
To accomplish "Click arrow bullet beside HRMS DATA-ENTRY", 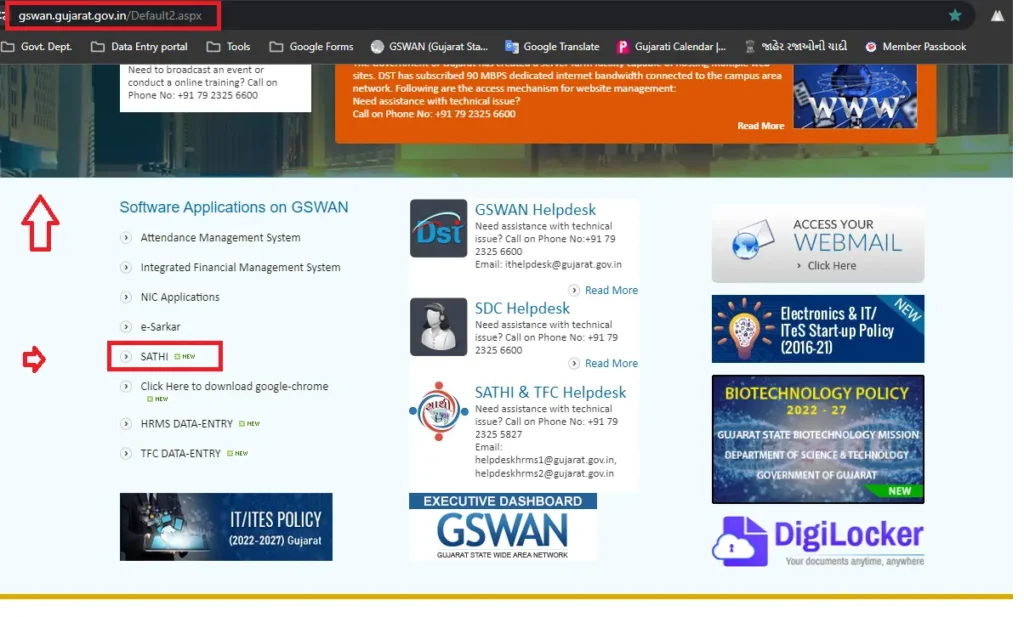I will coord(126,424).
